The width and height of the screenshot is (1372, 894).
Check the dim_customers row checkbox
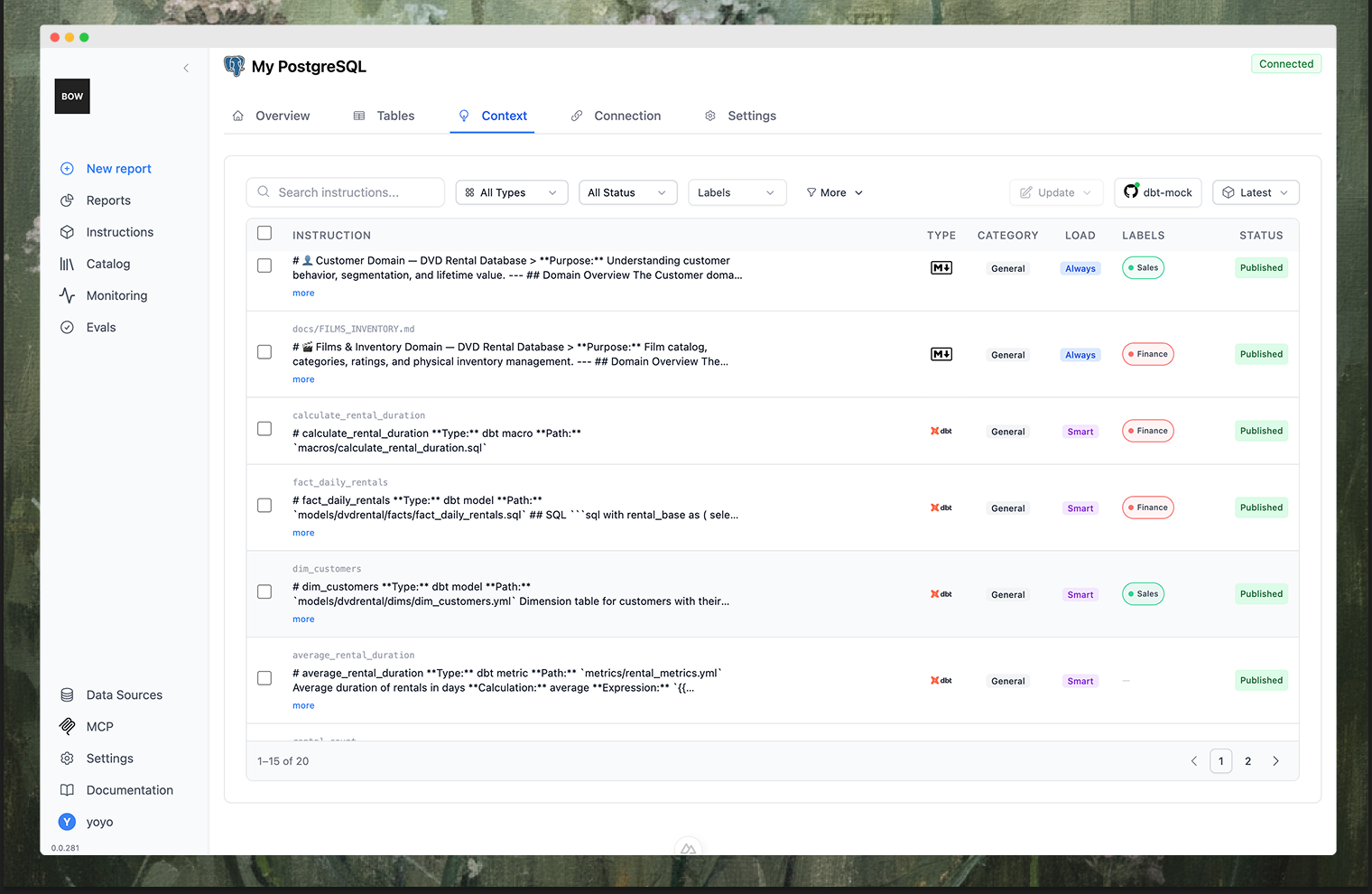[264, 592]
